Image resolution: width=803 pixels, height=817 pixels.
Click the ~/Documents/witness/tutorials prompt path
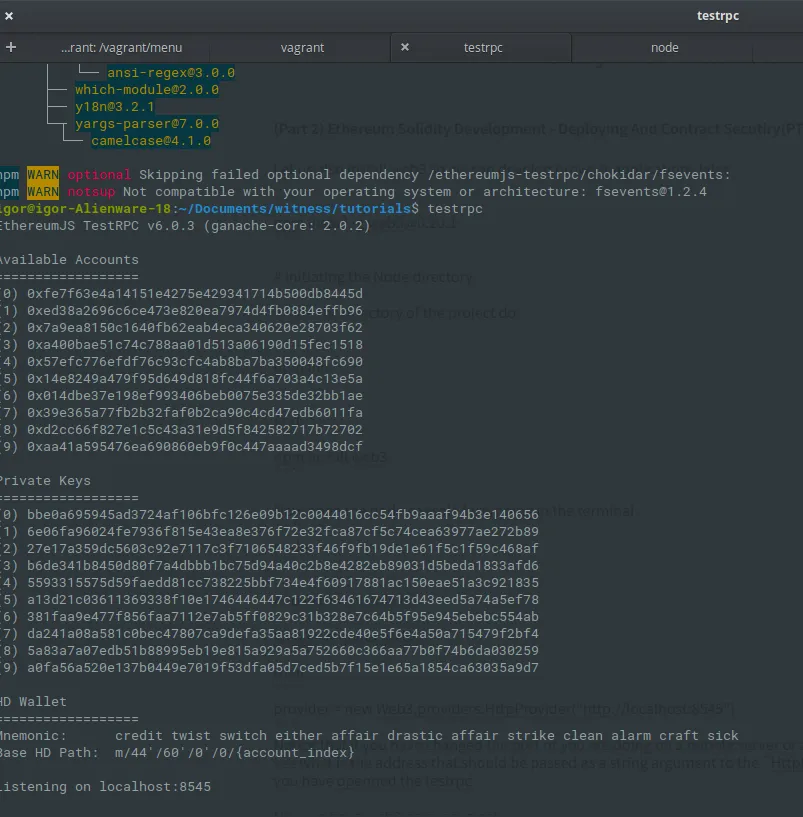294,209
